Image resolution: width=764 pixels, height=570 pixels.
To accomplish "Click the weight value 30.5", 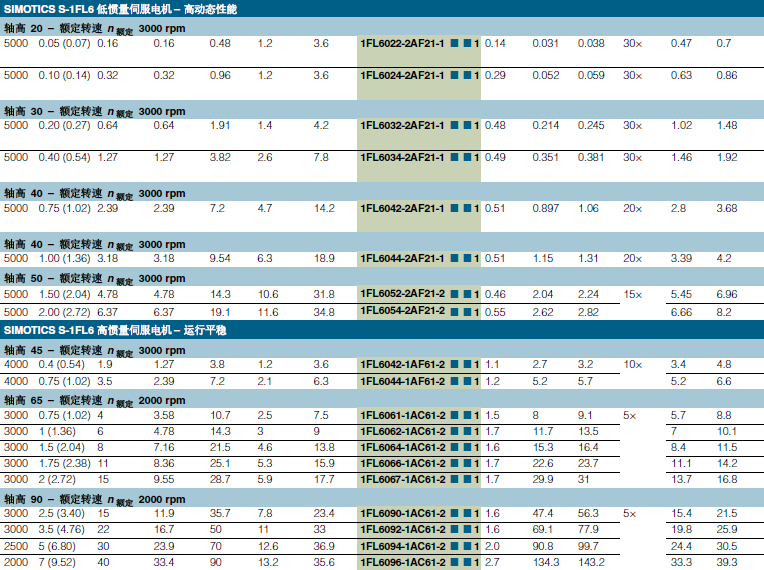I will 726,546.
